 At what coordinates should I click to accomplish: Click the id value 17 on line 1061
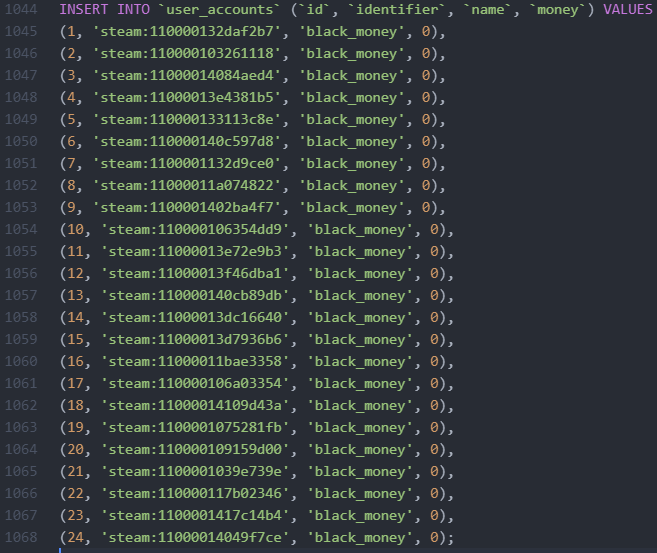coord(76,383)
